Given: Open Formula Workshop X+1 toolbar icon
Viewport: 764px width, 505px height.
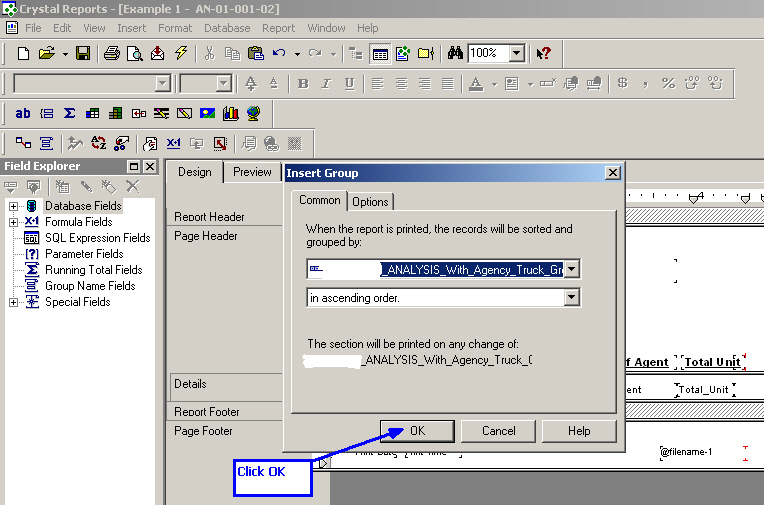Looking at the screenshot, I should [x=173, y=143].
